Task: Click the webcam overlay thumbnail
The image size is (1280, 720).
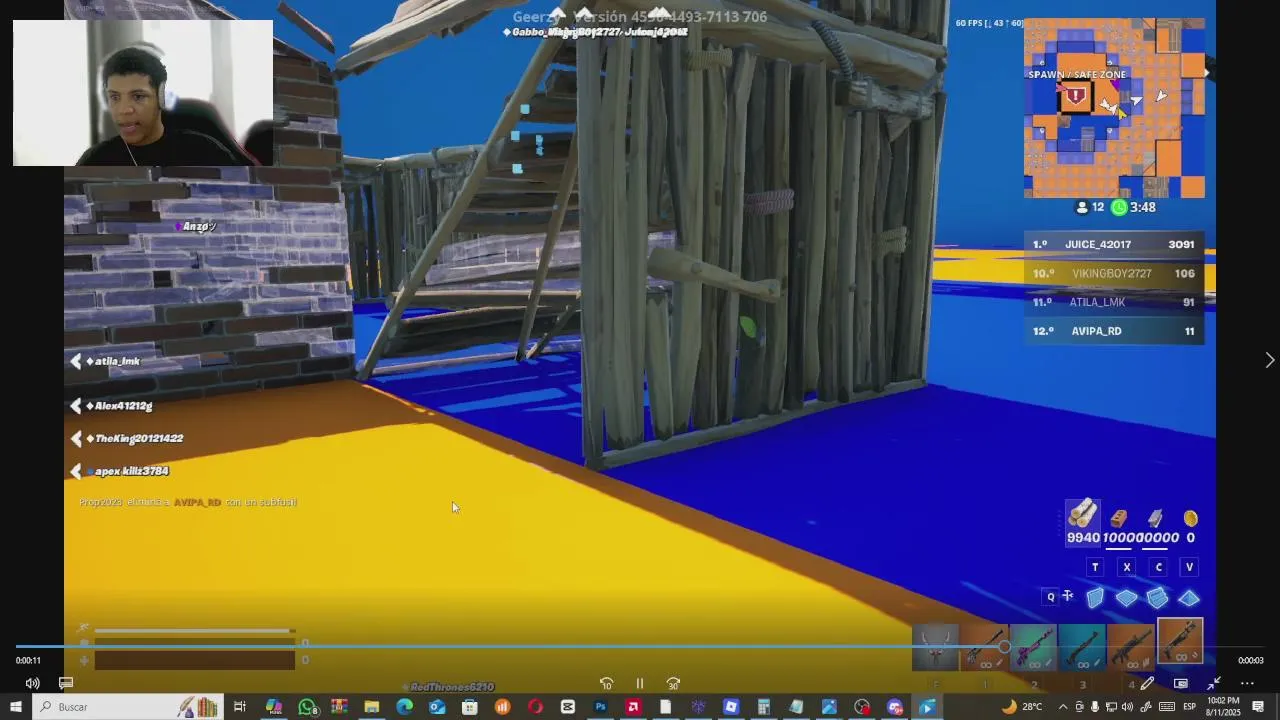Action: (143, 93)
